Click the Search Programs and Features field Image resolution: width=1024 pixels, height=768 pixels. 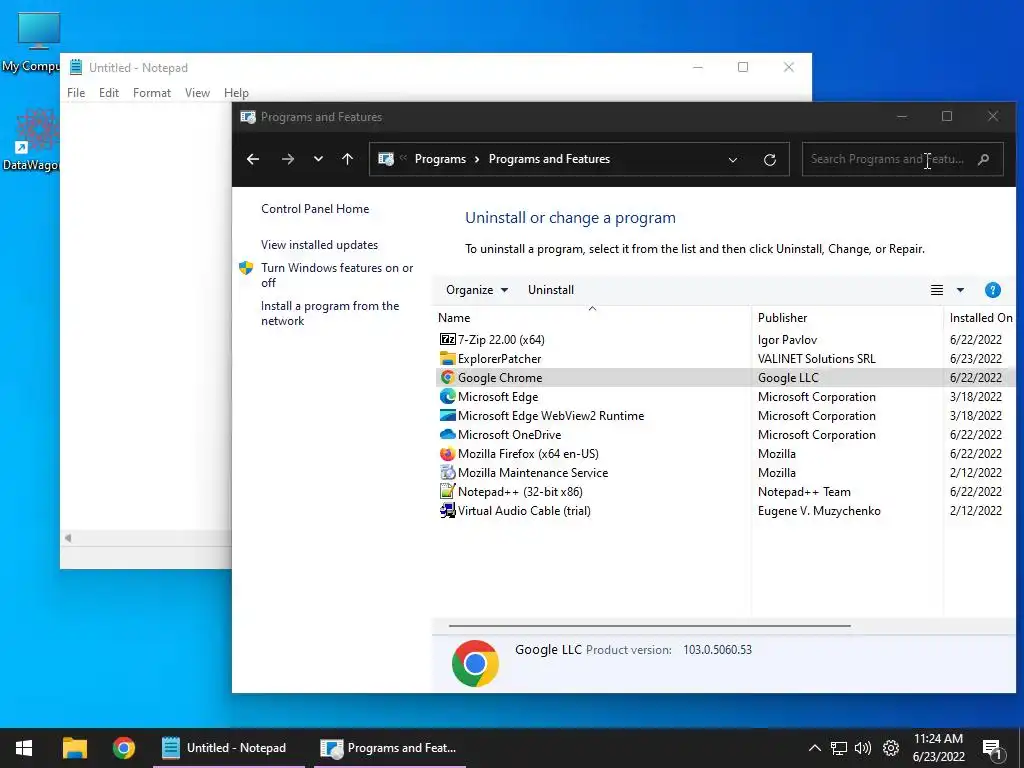tap(902, 159)
